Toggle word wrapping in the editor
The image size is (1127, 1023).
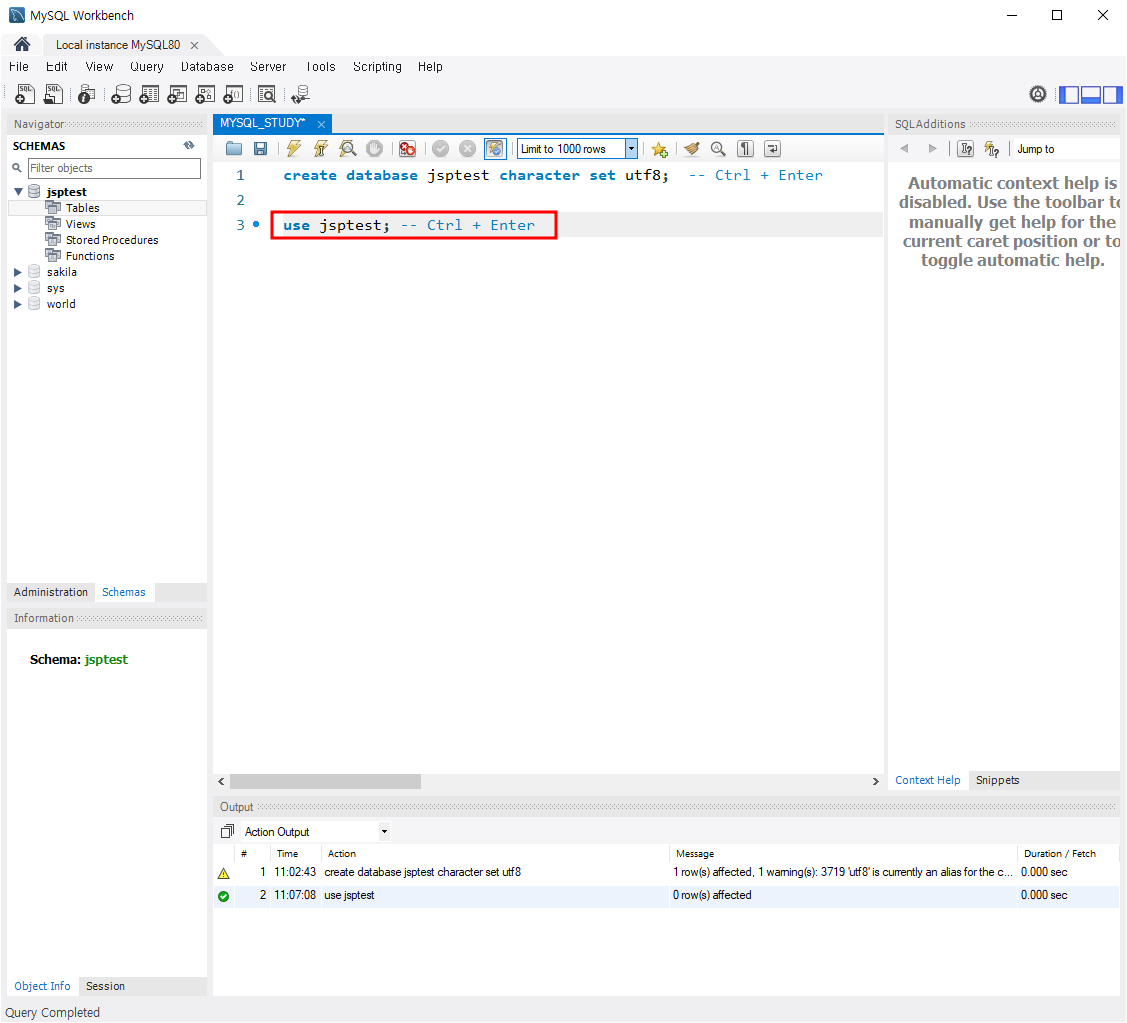772,149
